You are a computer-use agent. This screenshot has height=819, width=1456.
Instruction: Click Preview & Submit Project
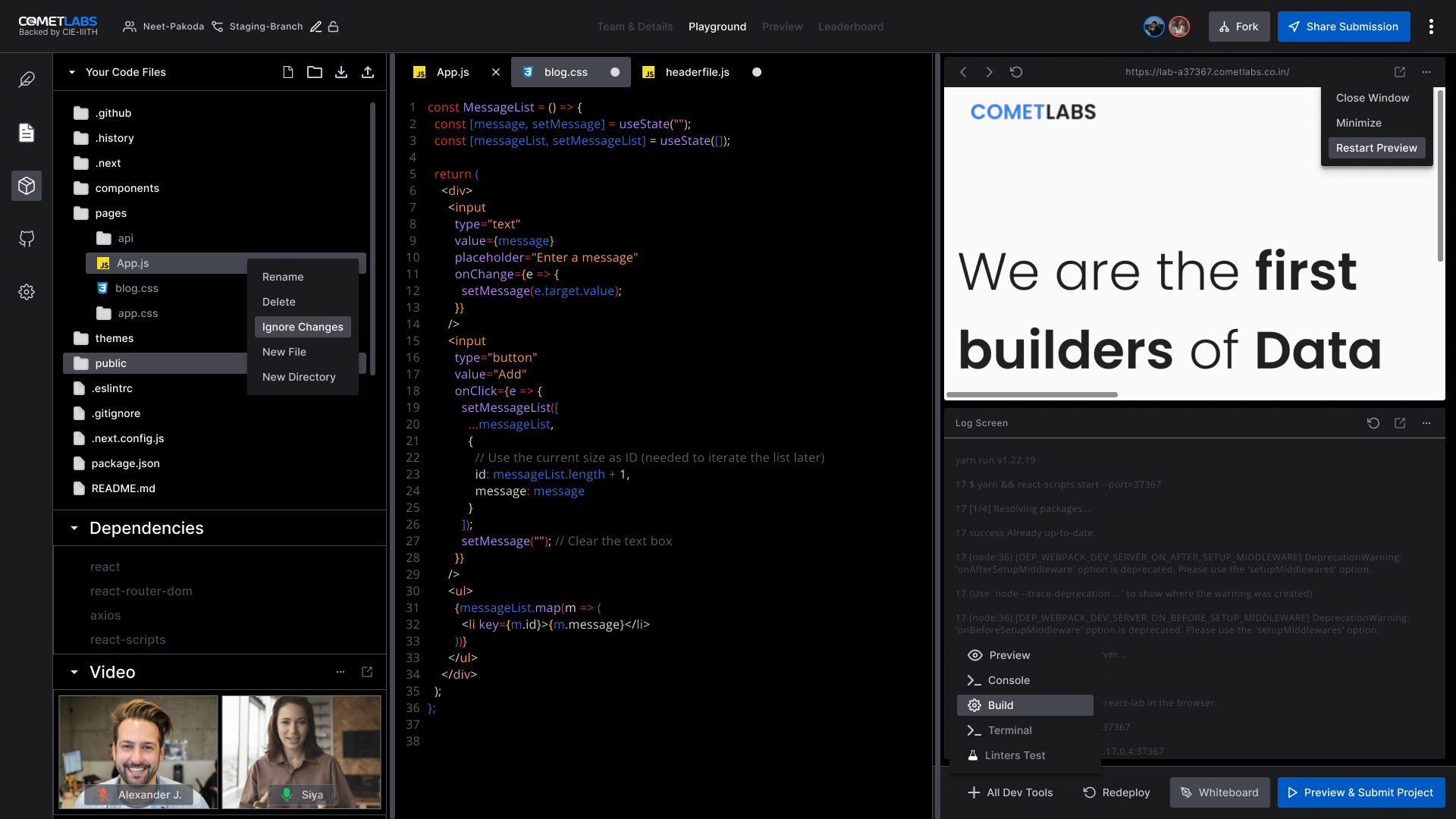pyautogui.click(x=1361, y=792)
